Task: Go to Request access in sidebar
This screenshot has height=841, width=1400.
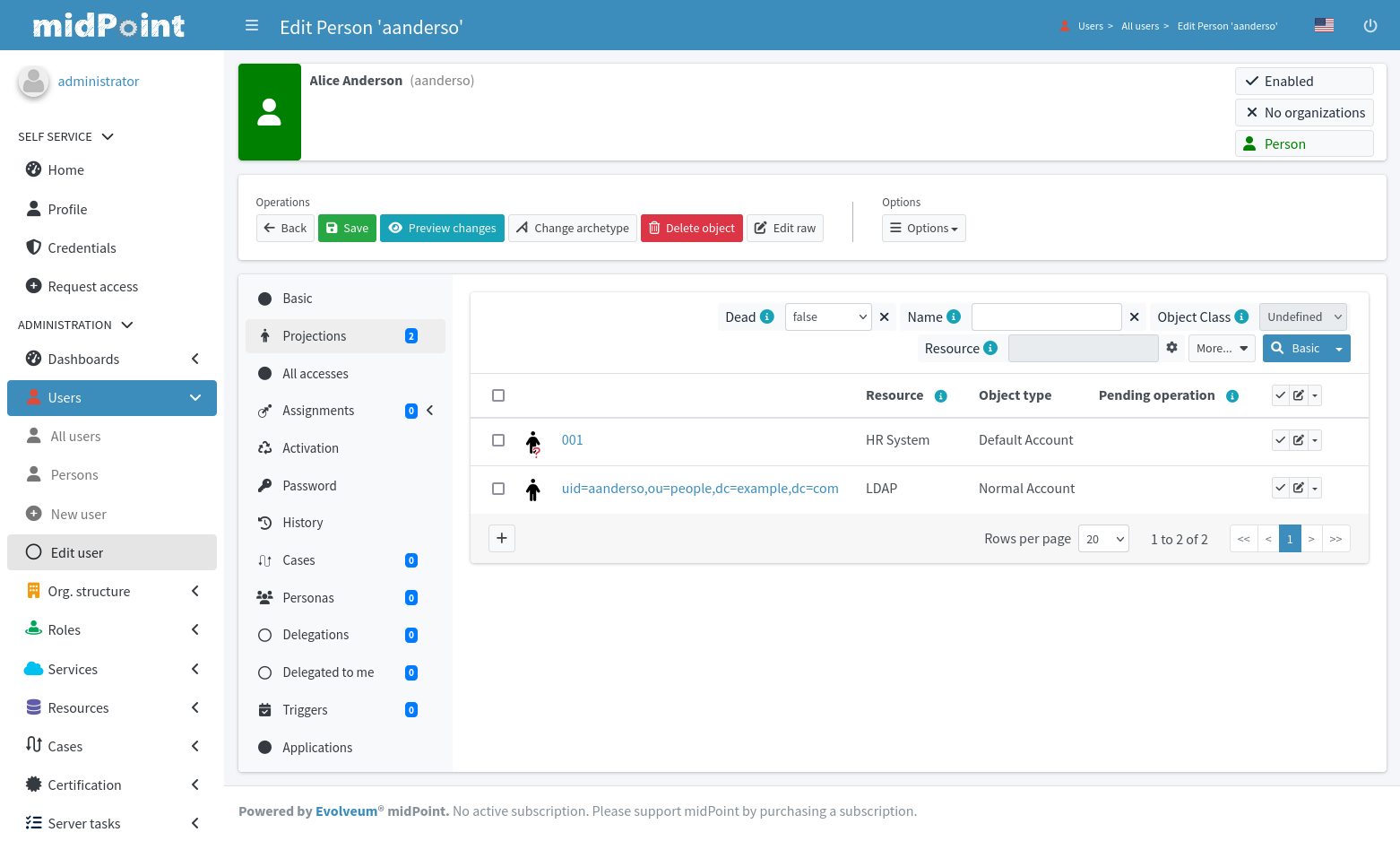Action: click(92, 287)
